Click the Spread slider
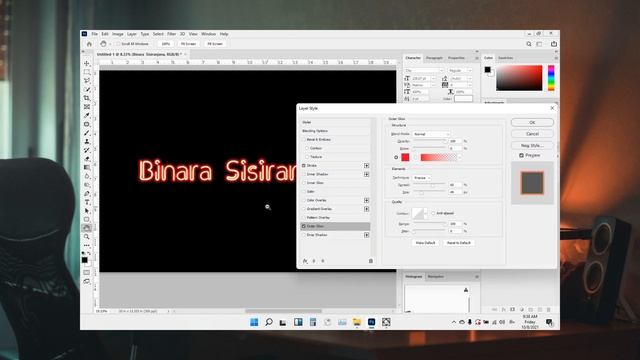The width and height of the screenshot is (640, 360). point(430,185)
